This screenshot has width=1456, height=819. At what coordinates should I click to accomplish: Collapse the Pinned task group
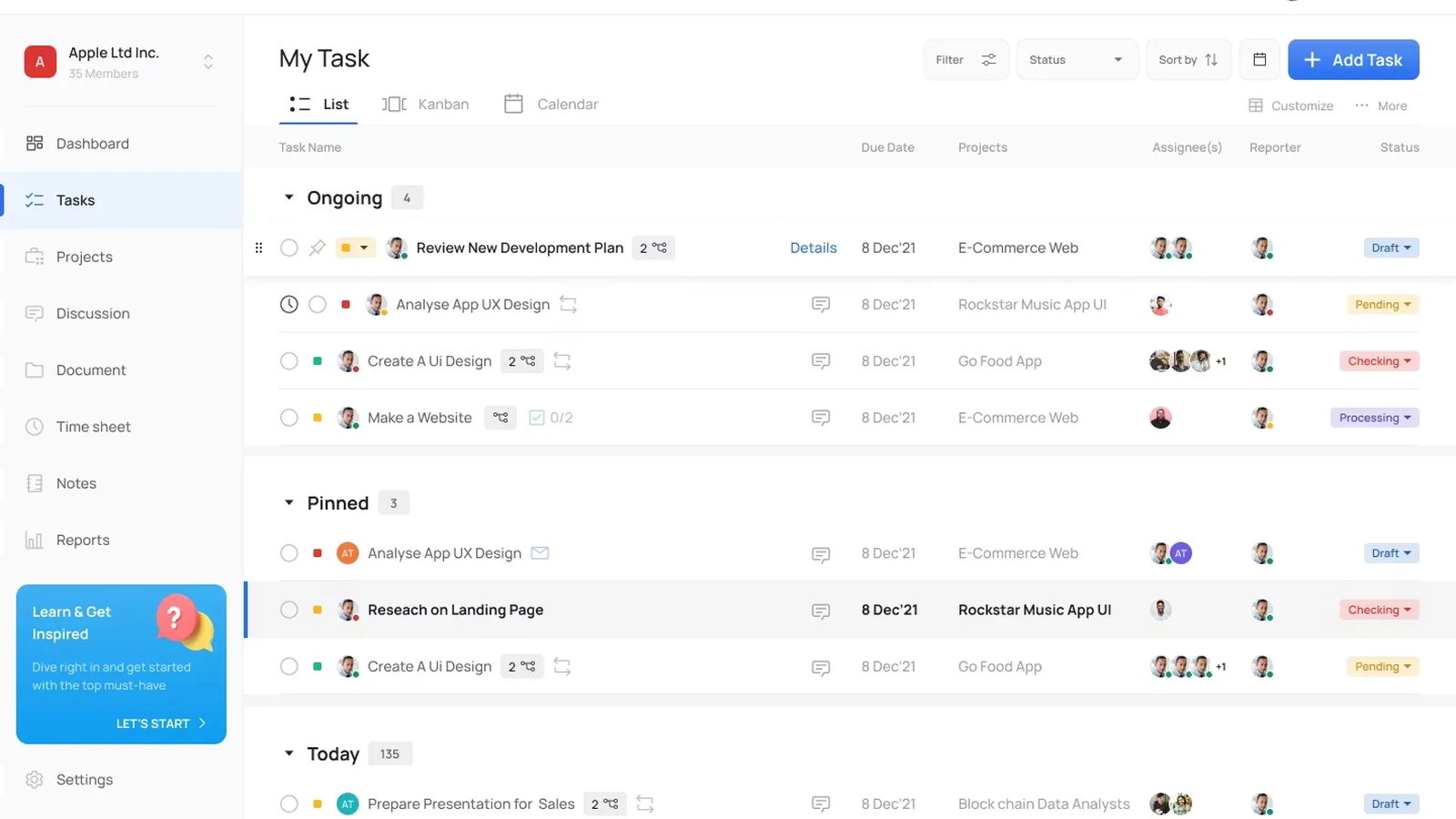click(x=288, y=503)
